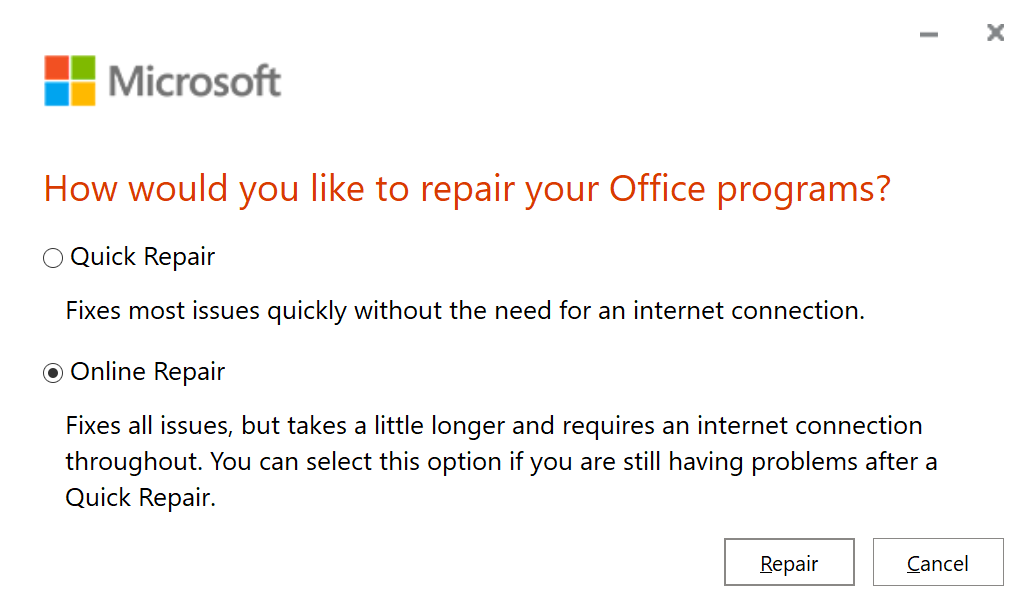The image size is (1020, 603).
Task: Click the 'Fixes all issues' description line
Action: point(494,426)
